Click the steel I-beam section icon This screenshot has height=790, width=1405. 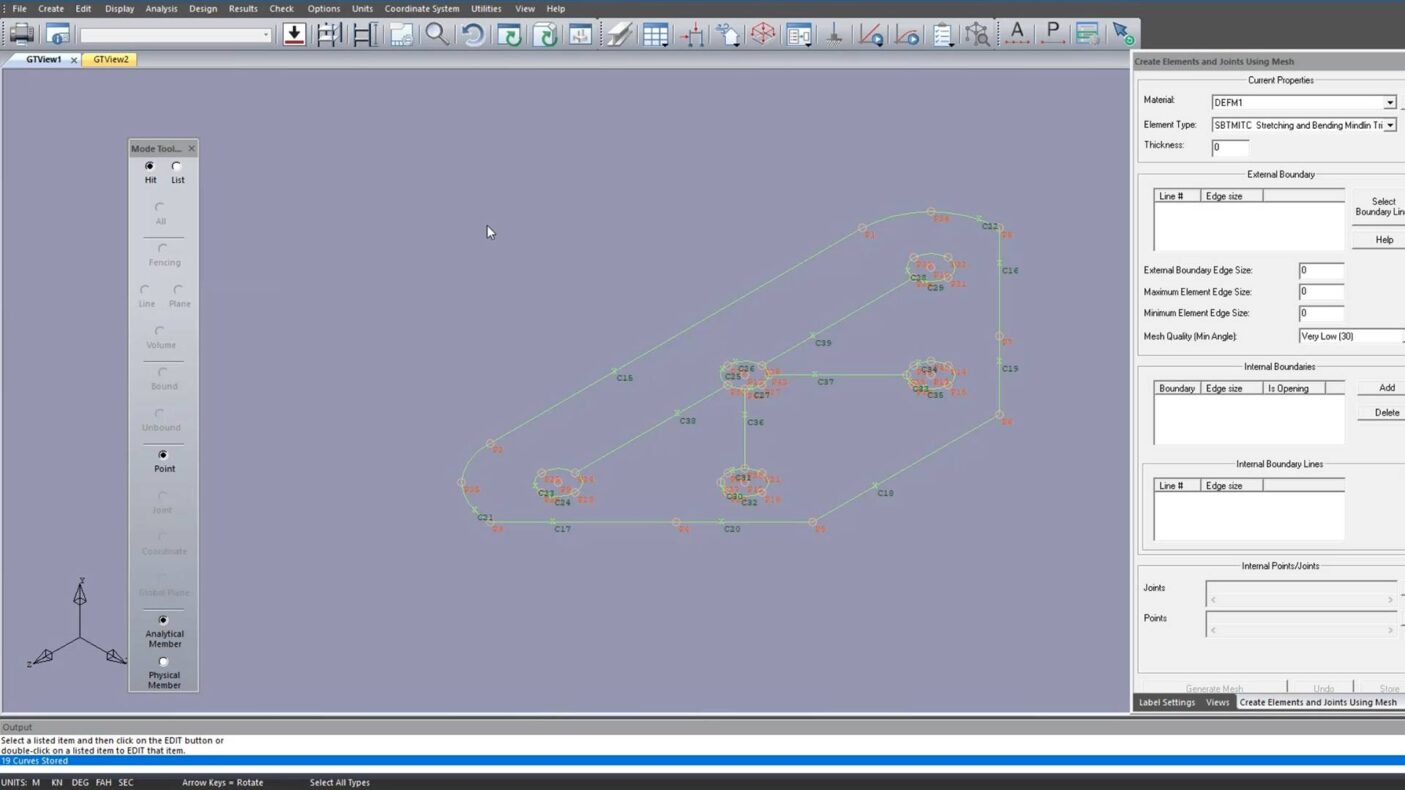364,35
